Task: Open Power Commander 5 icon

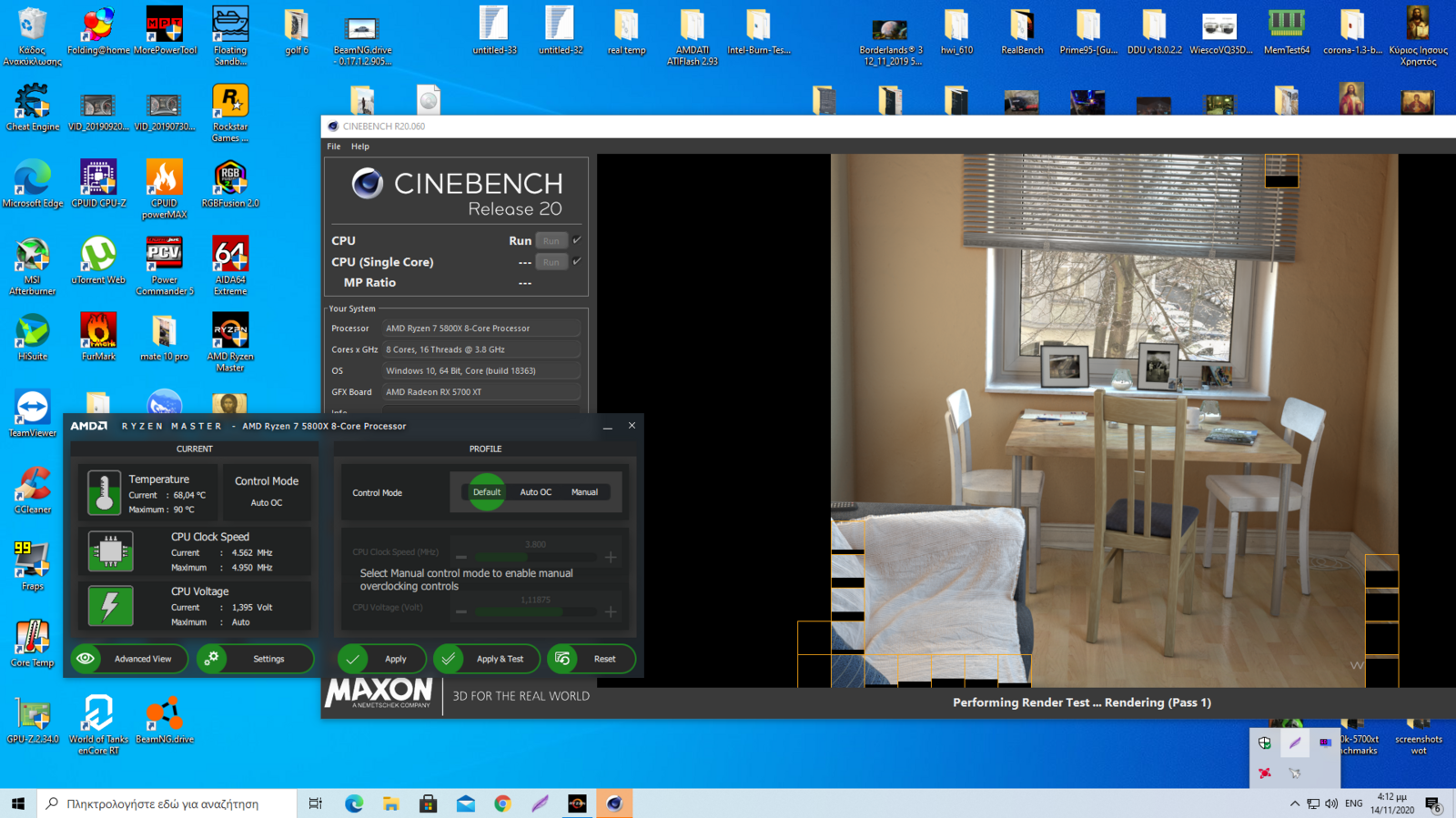Action: tap(165, 266)
